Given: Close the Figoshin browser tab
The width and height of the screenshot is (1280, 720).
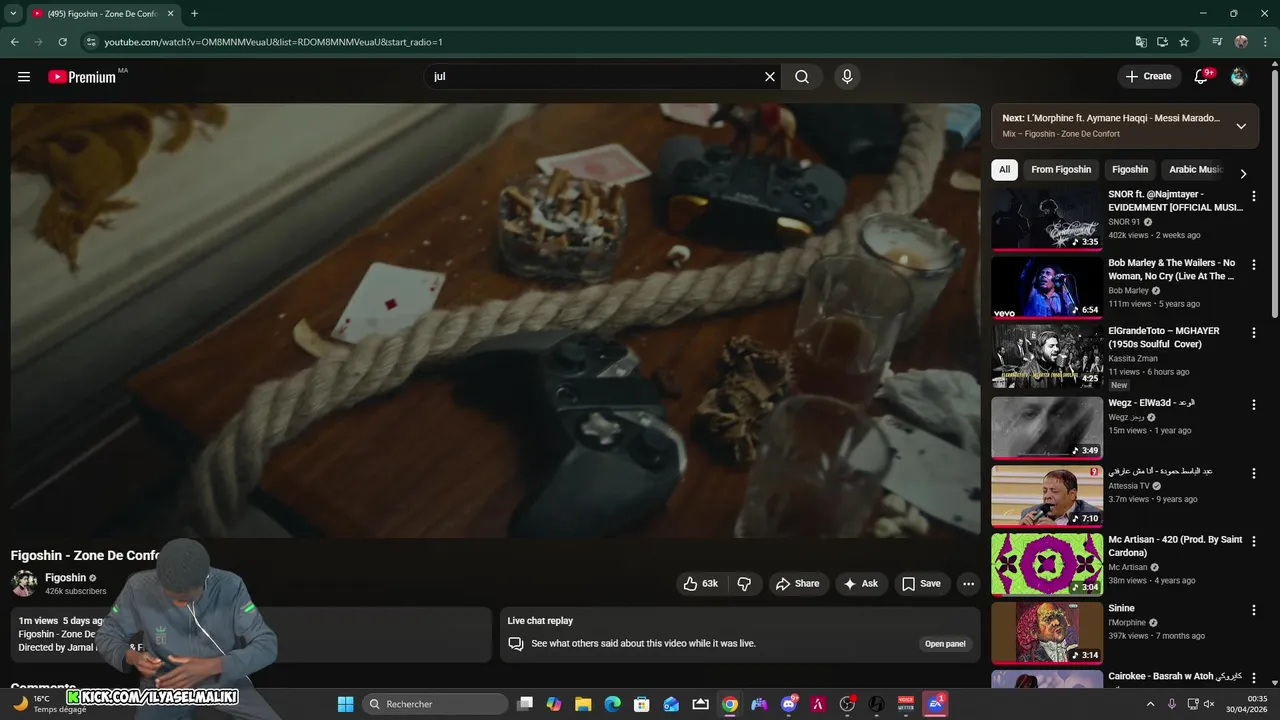Looking at the screenshot, I should coord(171,13).
